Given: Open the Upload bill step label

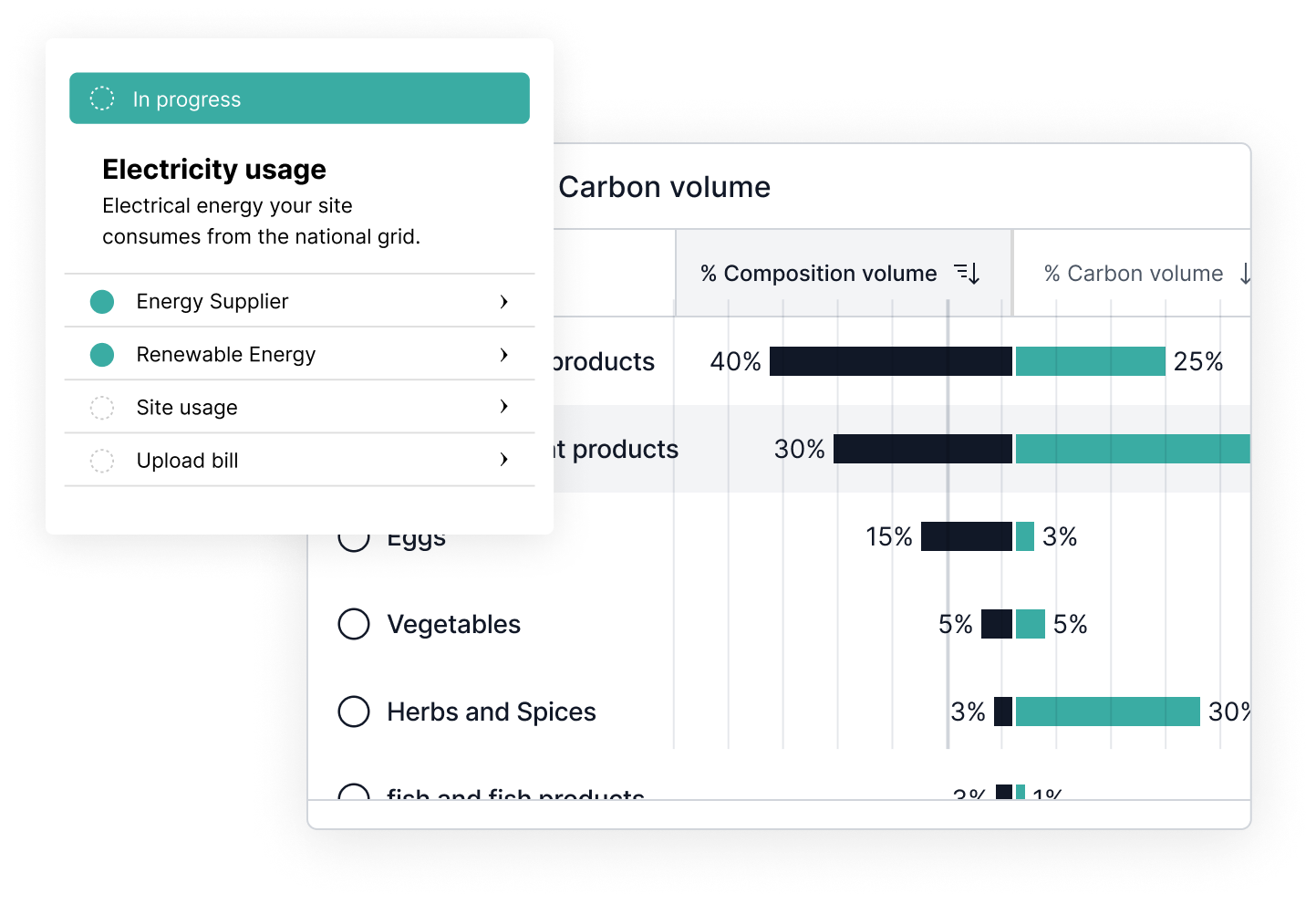Looking at the screenshot, I should [187, 461].
